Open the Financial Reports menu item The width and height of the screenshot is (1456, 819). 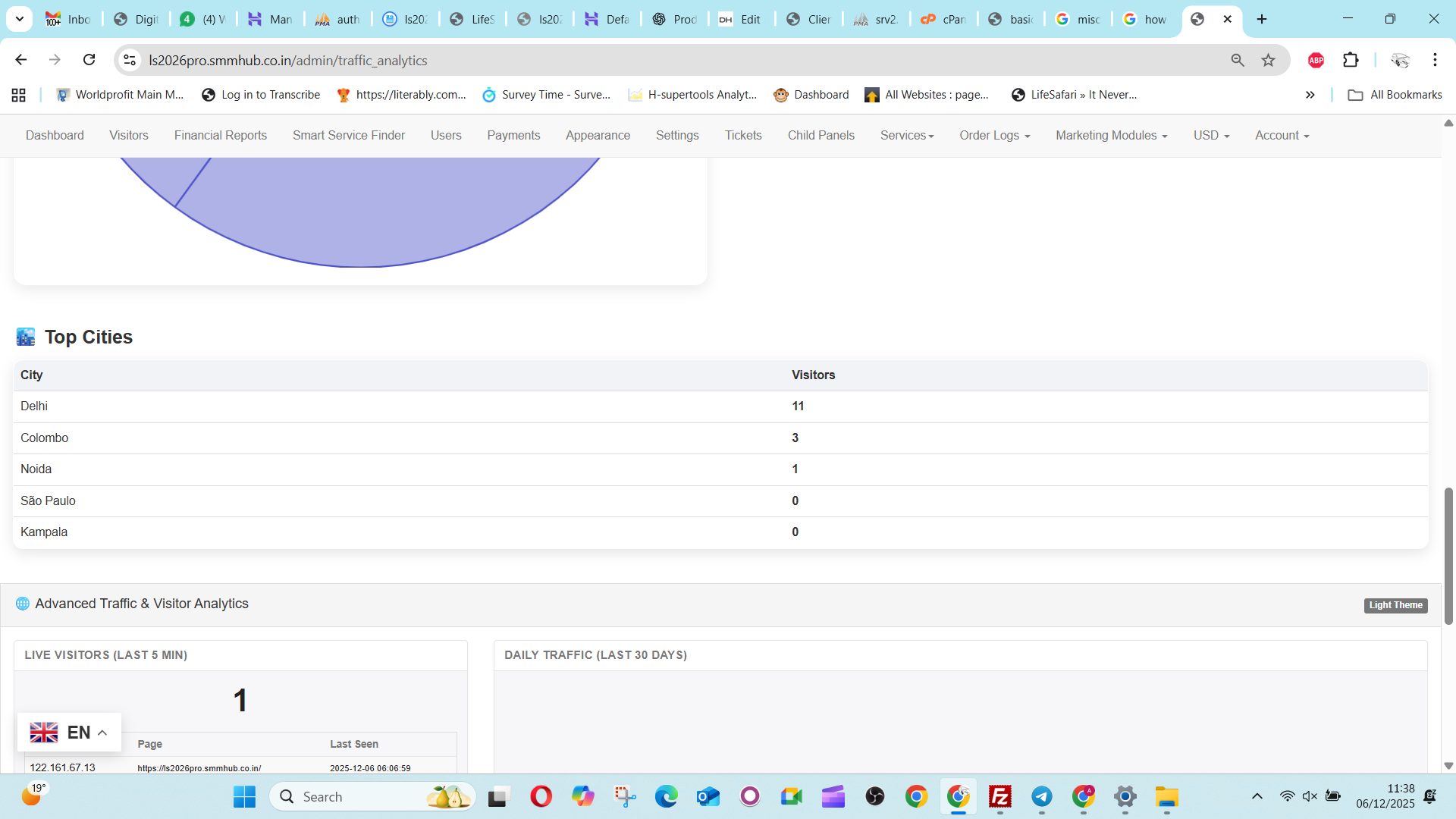point(220,135)
